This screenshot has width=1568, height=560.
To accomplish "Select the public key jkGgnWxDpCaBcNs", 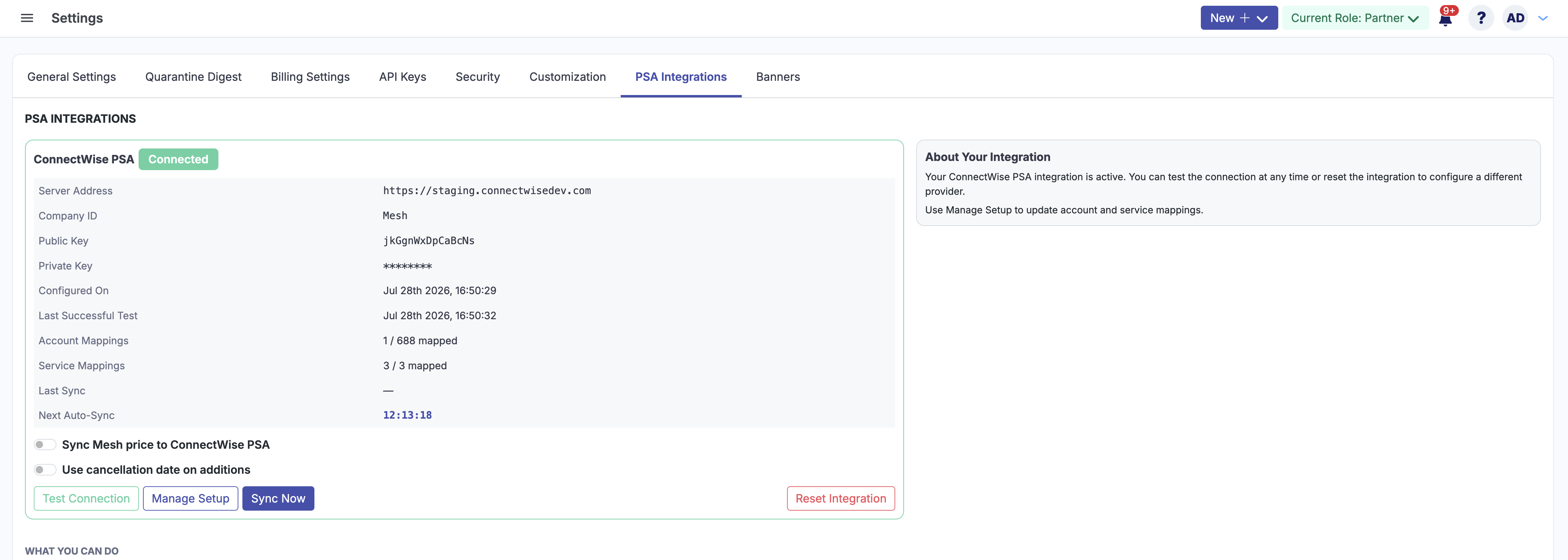I will point(429,240).
